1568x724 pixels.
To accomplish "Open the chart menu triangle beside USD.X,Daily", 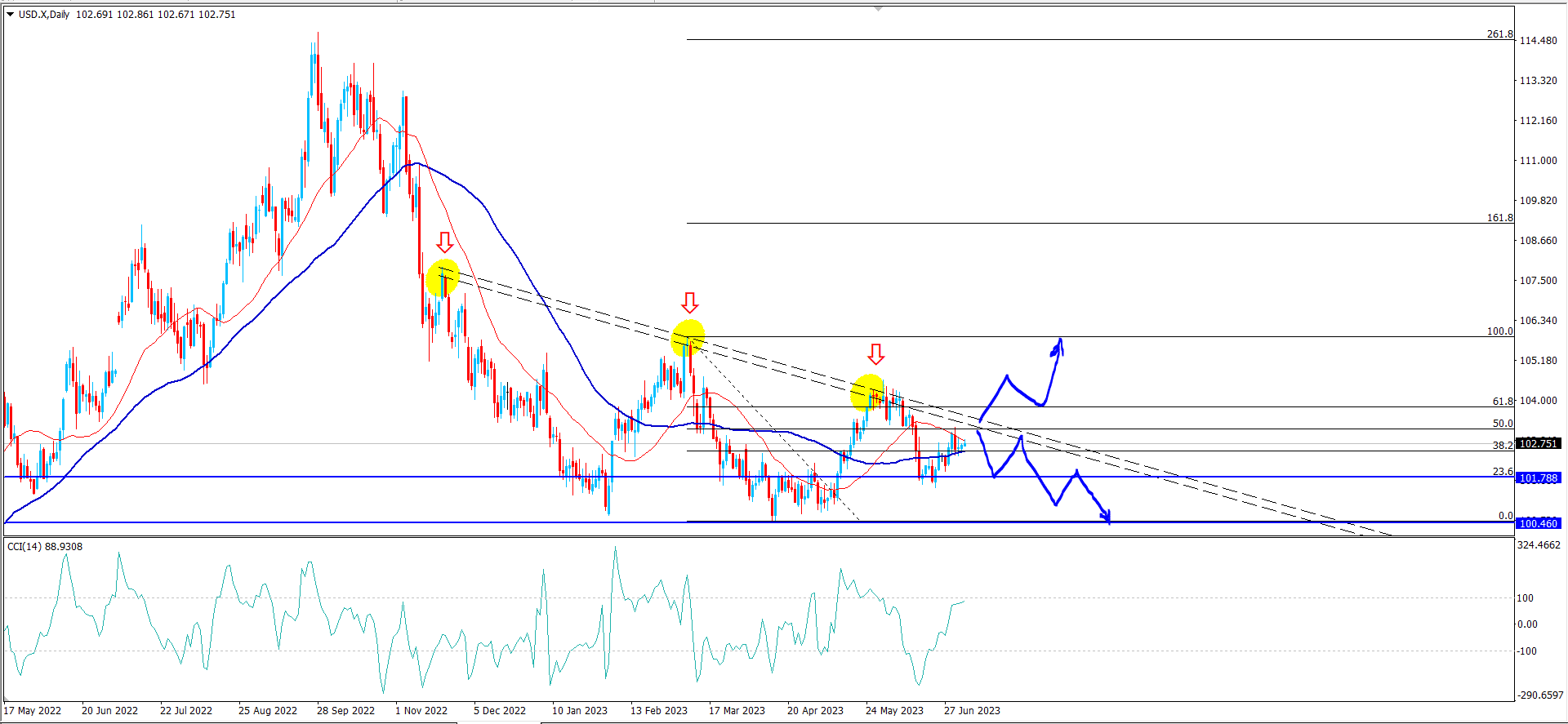I will (11, 15).
